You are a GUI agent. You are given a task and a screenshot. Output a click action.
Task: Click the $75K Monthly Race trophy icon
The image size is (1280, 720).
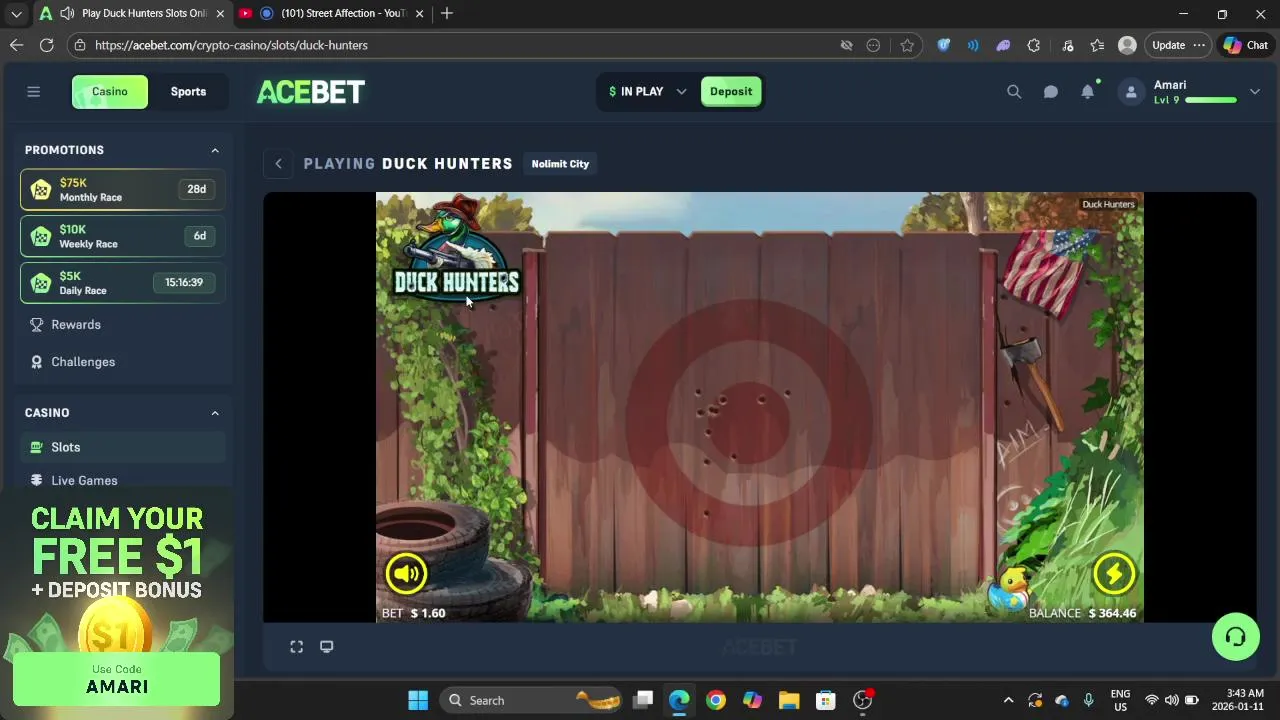pos(41,190)
